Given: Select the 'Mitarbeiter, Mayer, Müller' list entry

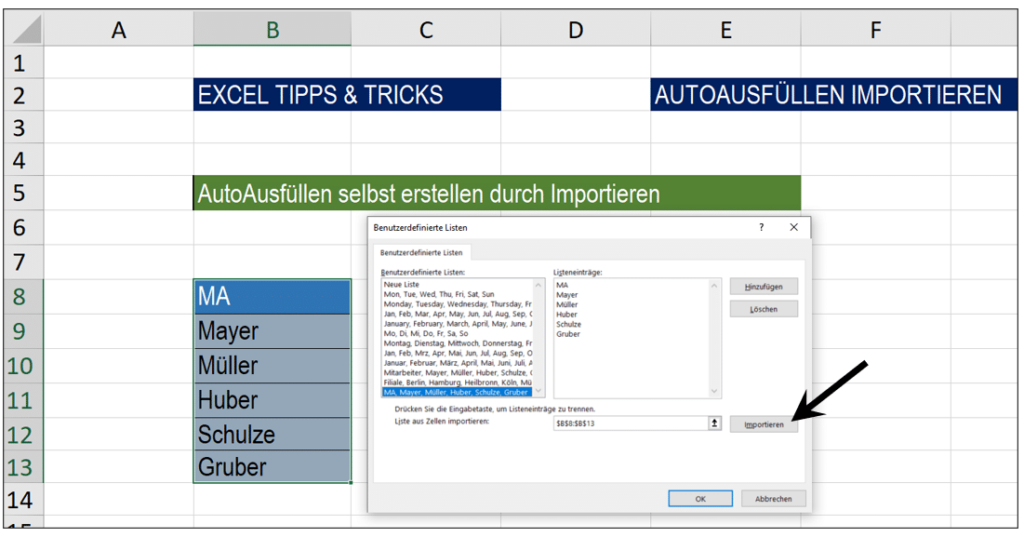Looking at the screenshot, I should 458,372.
